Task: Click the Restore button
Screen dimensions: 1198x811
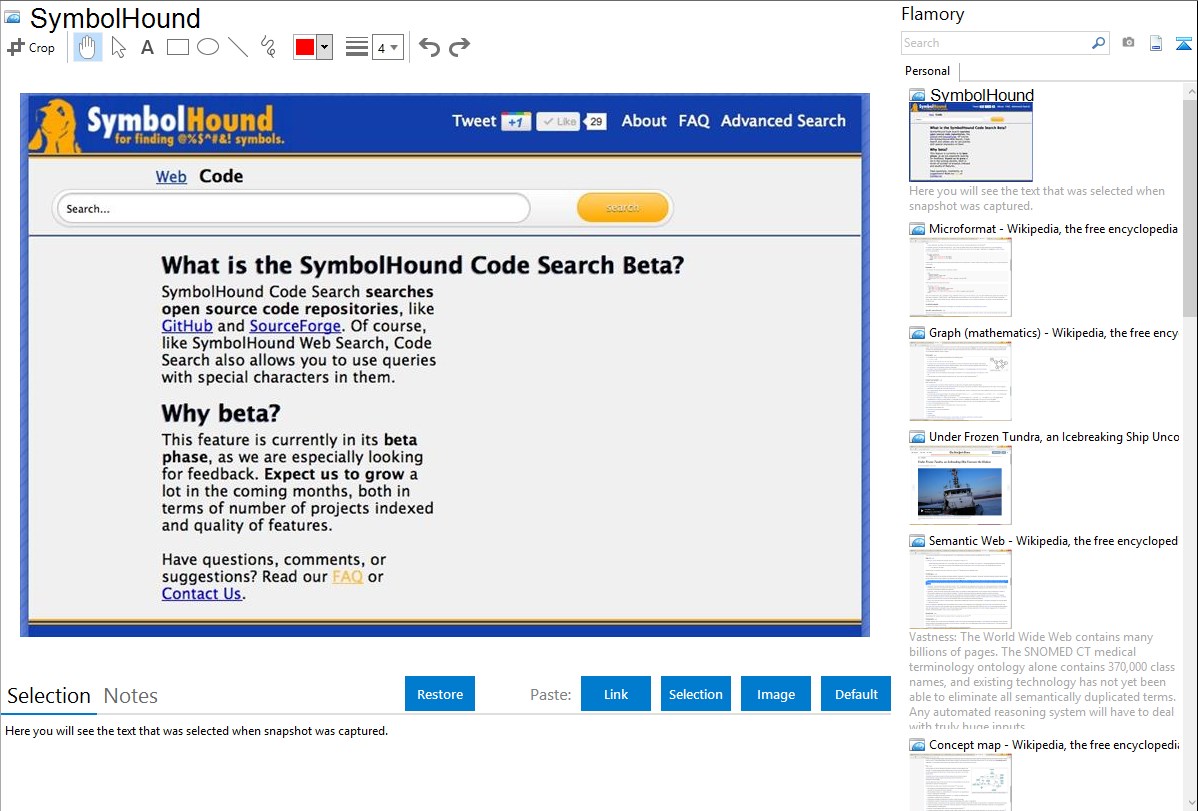Action: point(440,693)
